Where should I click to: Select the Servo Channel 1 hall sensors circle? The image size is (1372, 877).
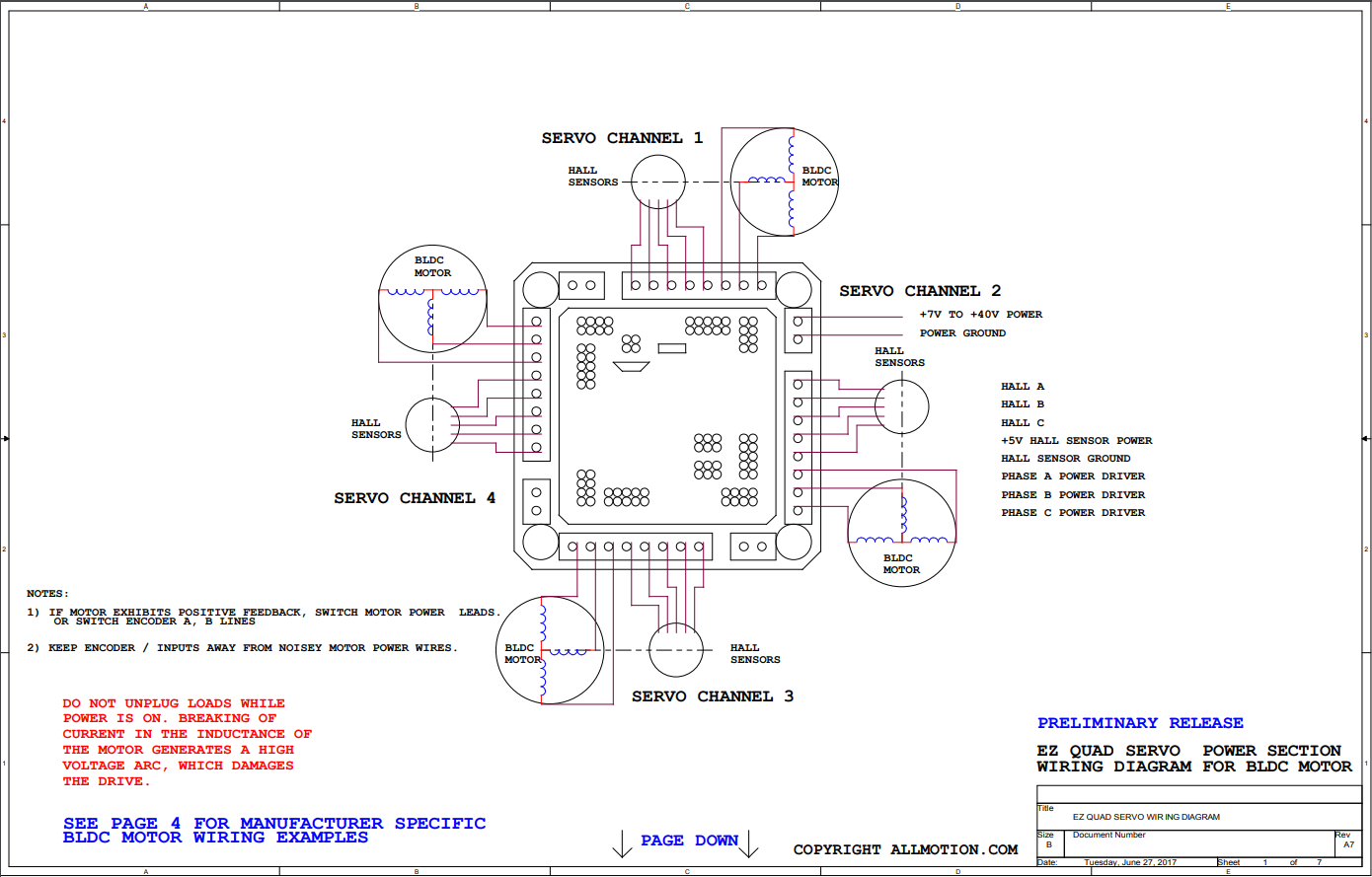click(x=658, y=182)
